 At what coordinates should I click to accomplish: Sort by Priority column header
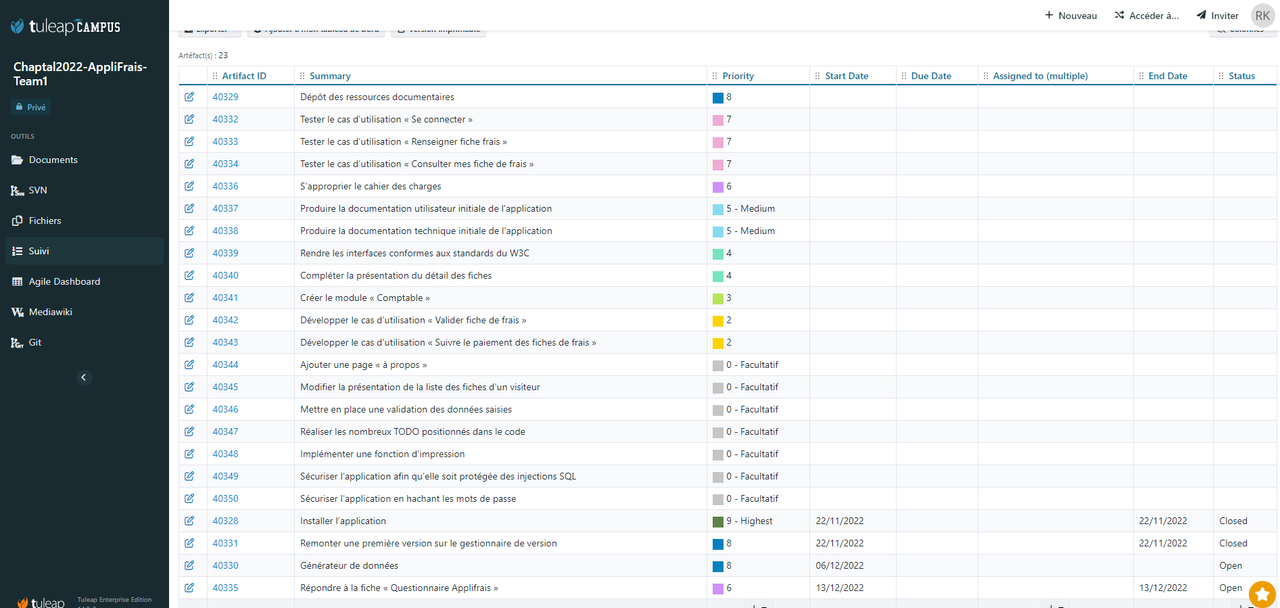[x=738, y=76]
